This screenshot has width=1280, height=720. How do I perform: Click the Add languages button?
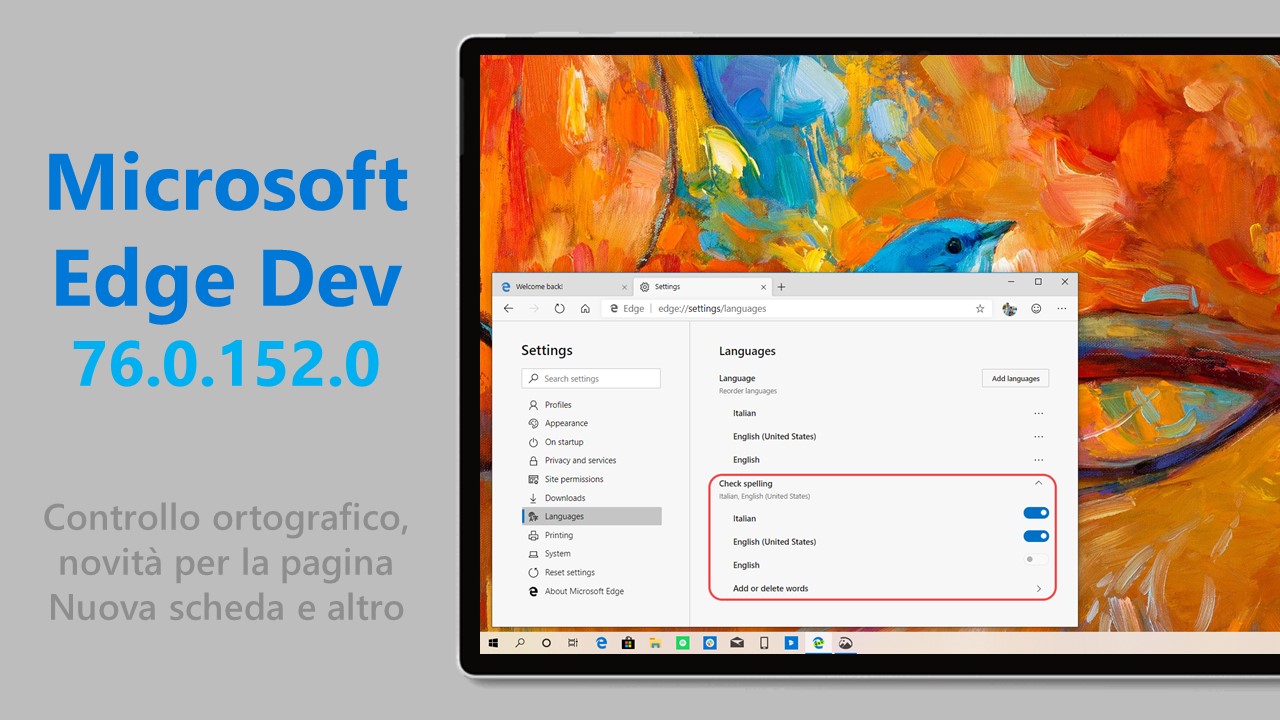pos(1015,378)
